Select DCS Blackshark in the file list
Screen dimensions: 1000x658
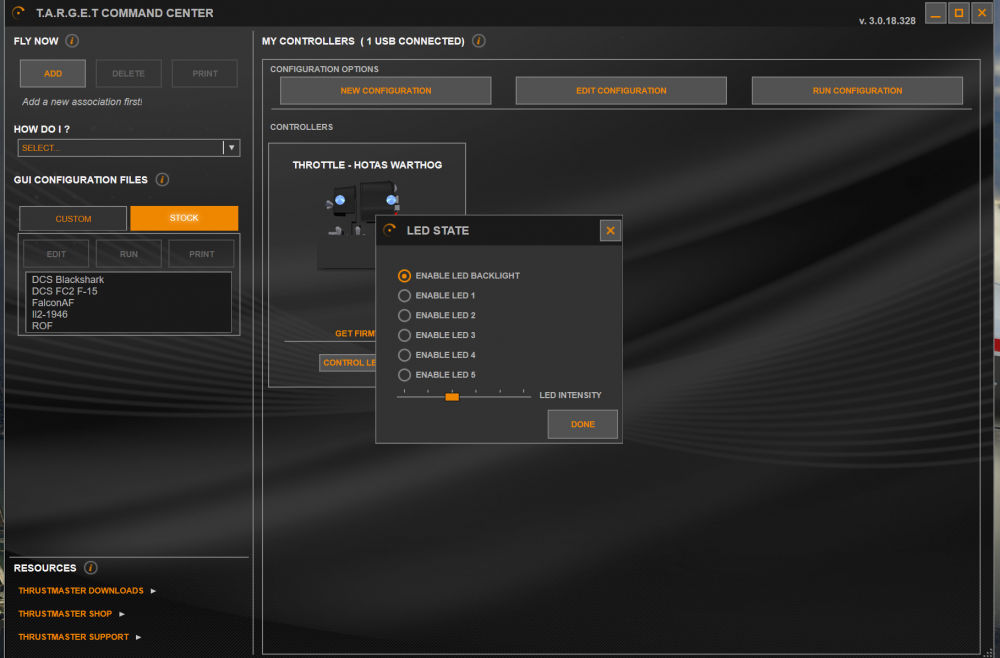pyautogui.click(x=70, y=279)
